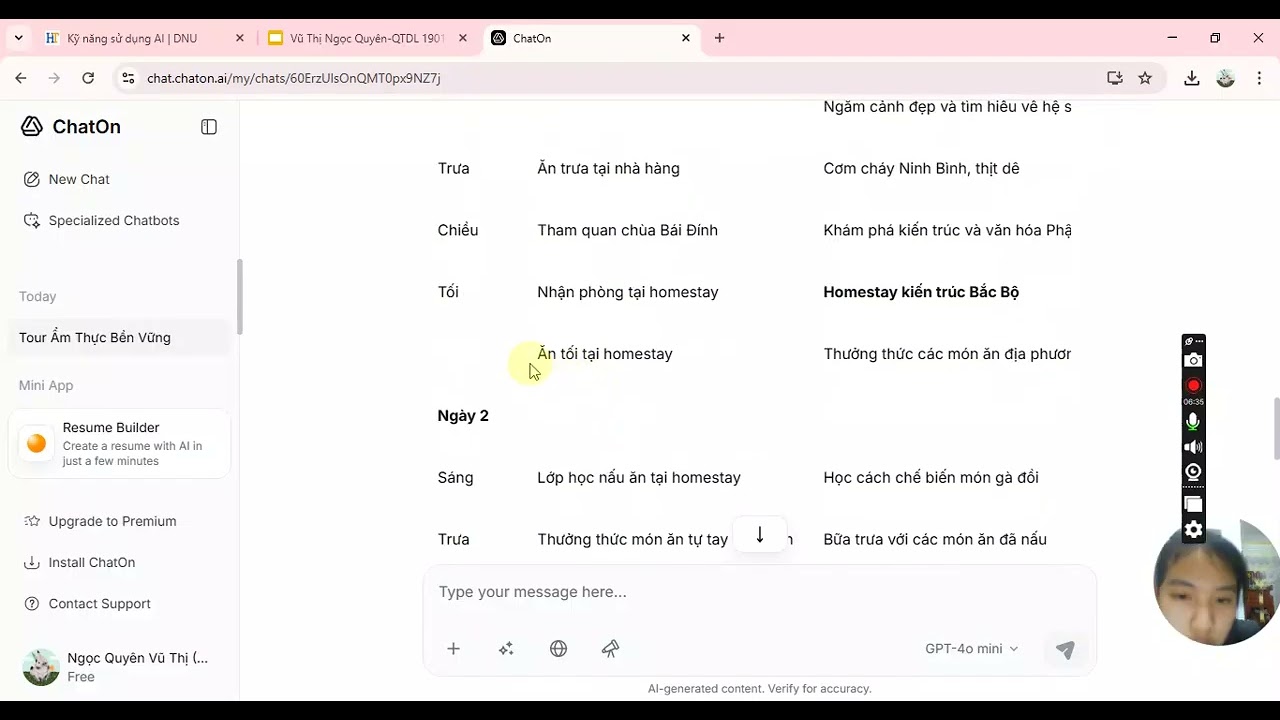View site information icon
The width and height of the screenshot is (1280, 720).
tap(127, 78)
